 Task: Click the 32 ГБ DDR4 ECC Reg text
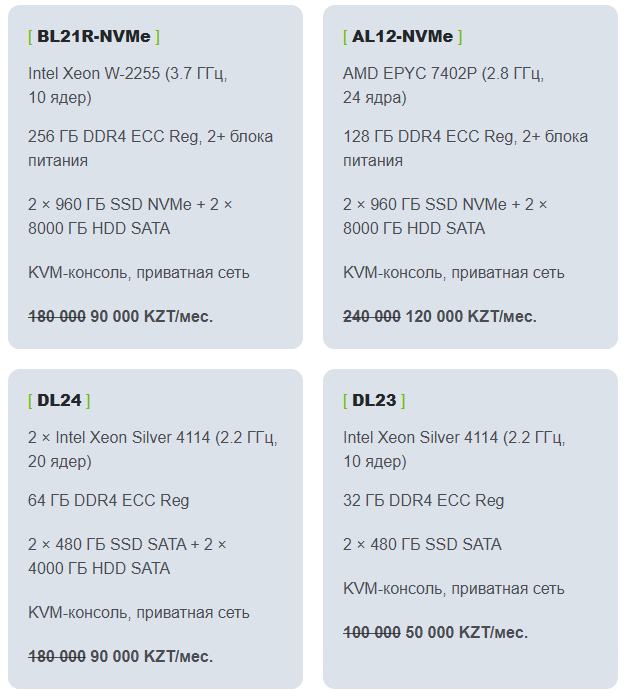point(423,500)
